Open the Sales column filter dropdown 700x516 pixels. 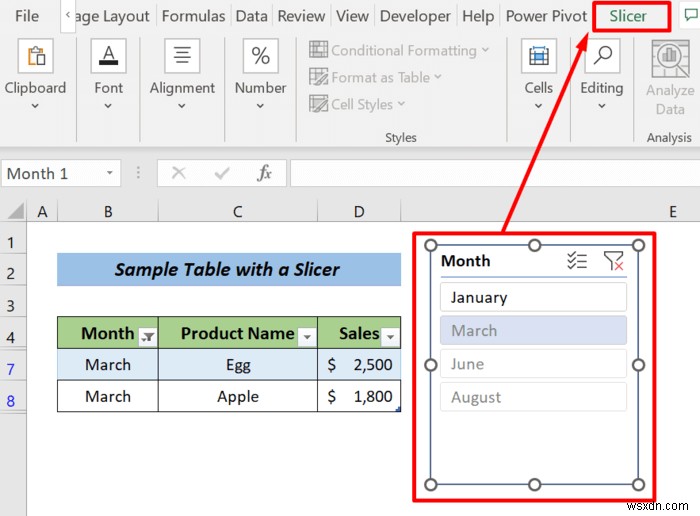click(390, 337)
